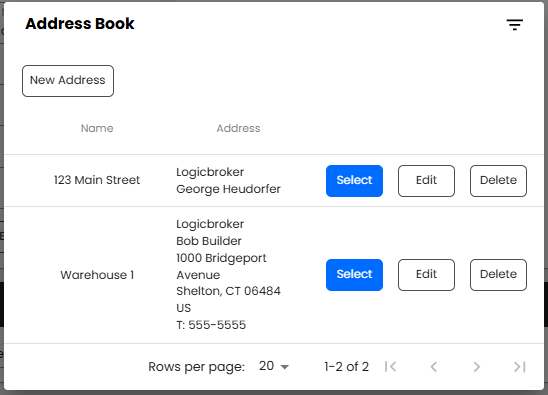Click the rows per page dropdown arrow
Viewport: 548px width, 395px height.
click(x=285, y=367)
